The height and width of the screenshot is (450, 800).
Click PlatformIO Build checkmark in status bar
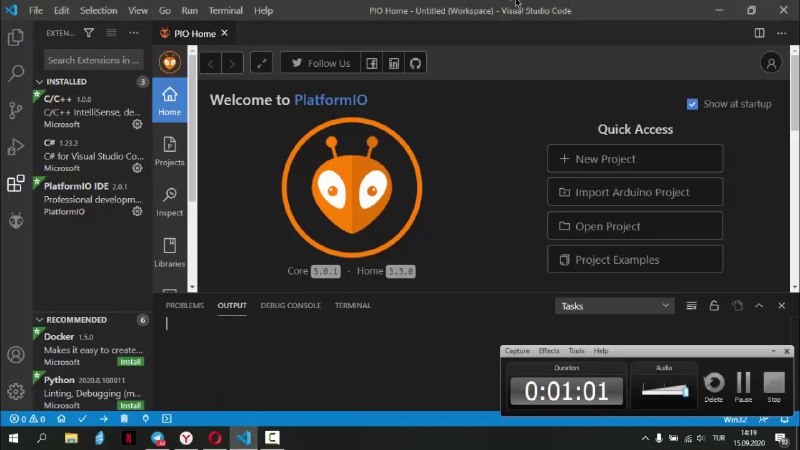tap(82, 419)
